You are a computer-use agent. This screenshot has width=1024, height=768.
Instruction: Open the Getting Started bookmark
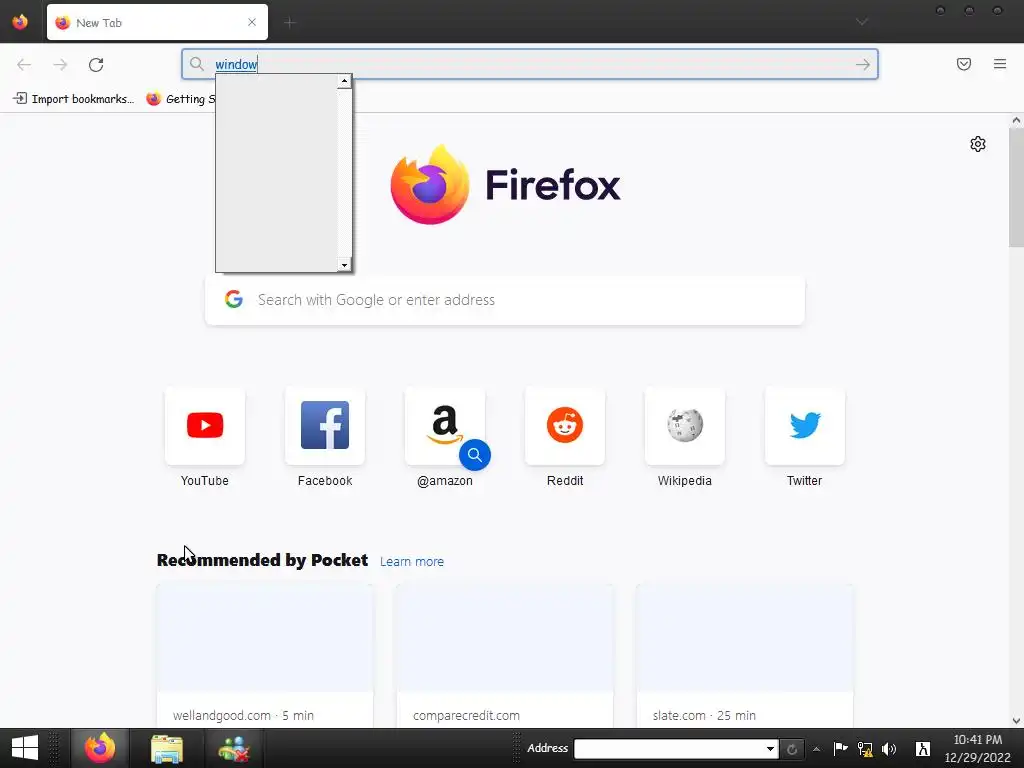tap(181, 99)
